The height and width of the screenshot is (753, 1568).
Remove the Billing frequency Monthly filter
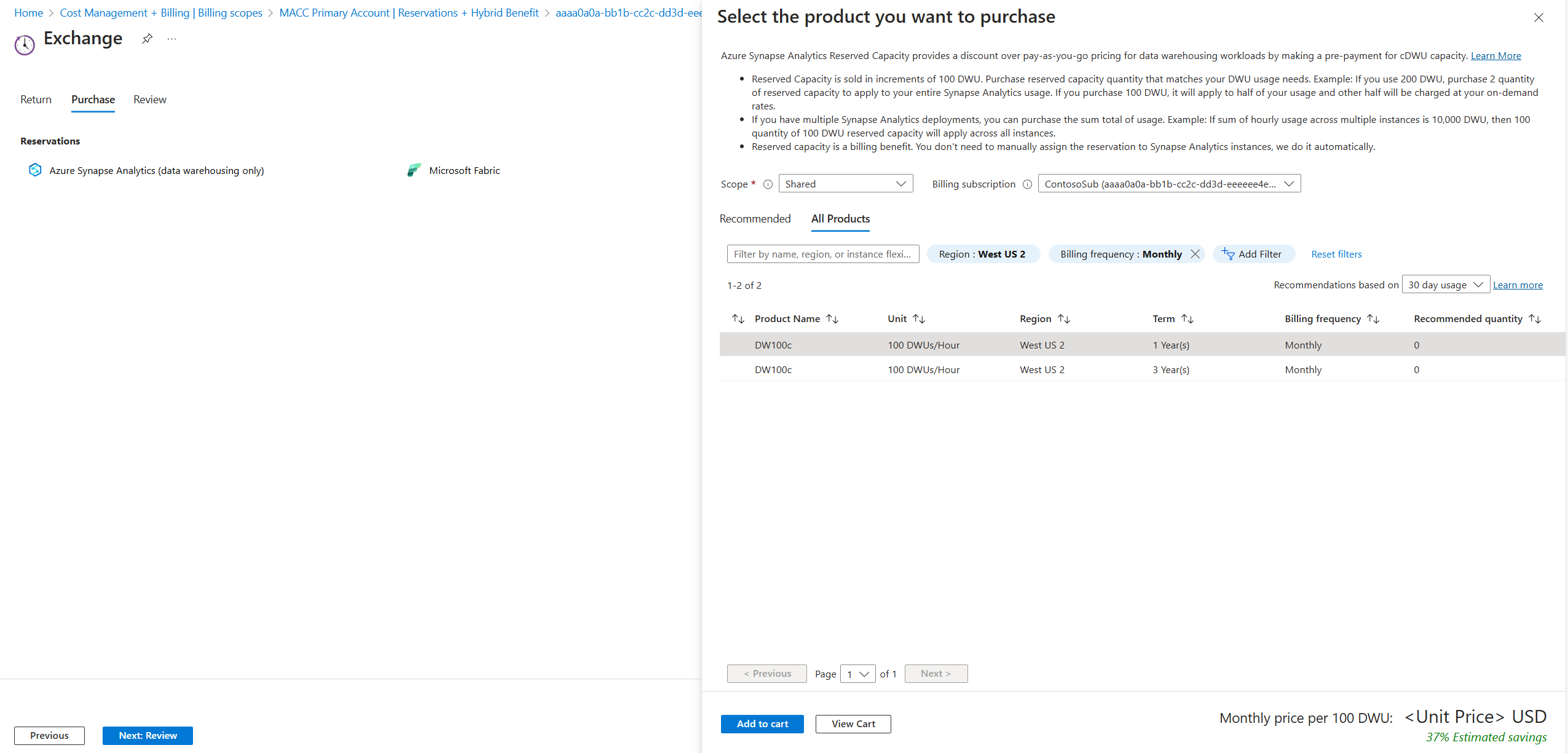pyautogui.click(x=1195, y=254)
